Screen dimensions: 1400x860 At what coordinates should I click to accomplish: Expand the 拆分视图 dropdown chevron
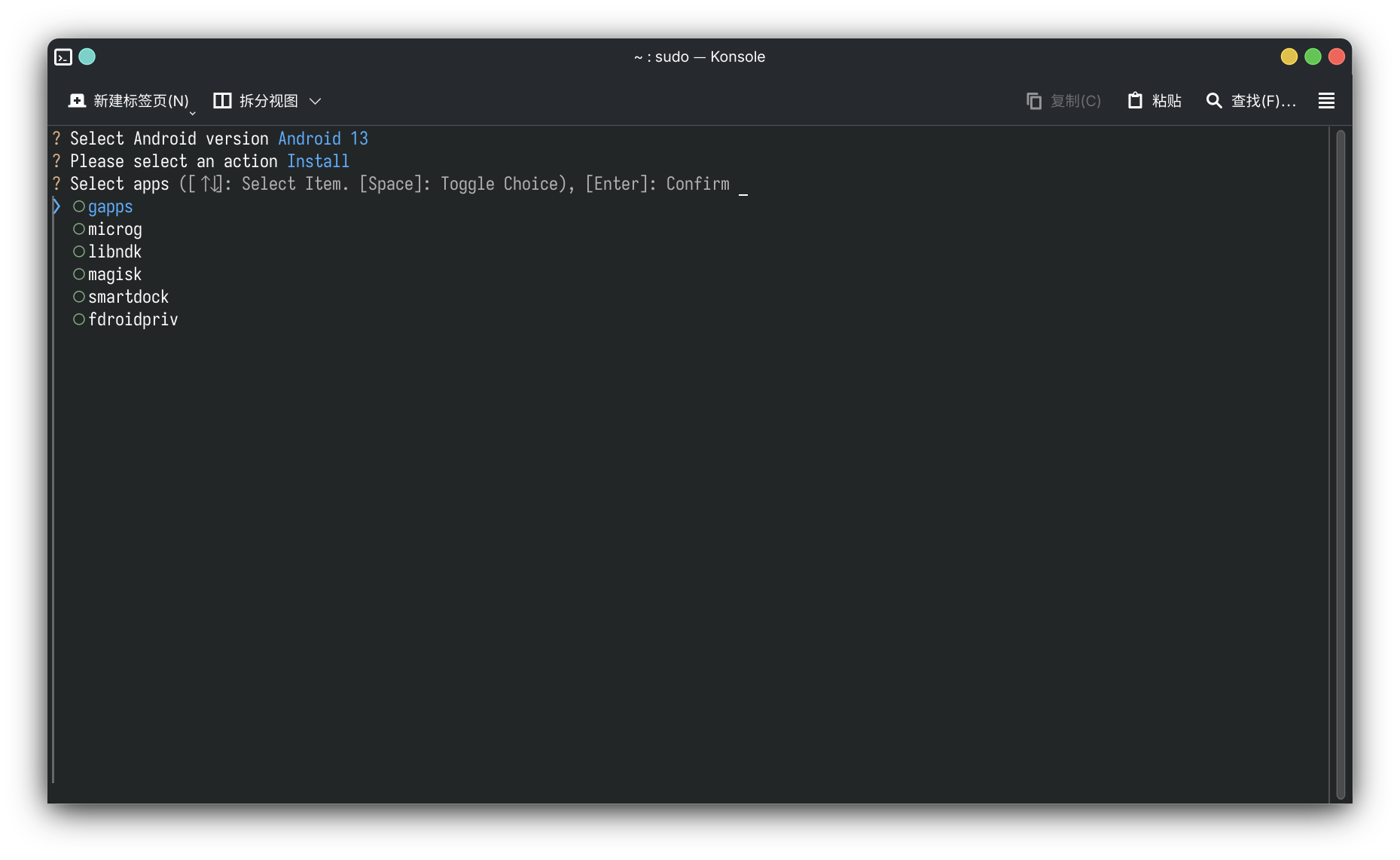point(316,101)
